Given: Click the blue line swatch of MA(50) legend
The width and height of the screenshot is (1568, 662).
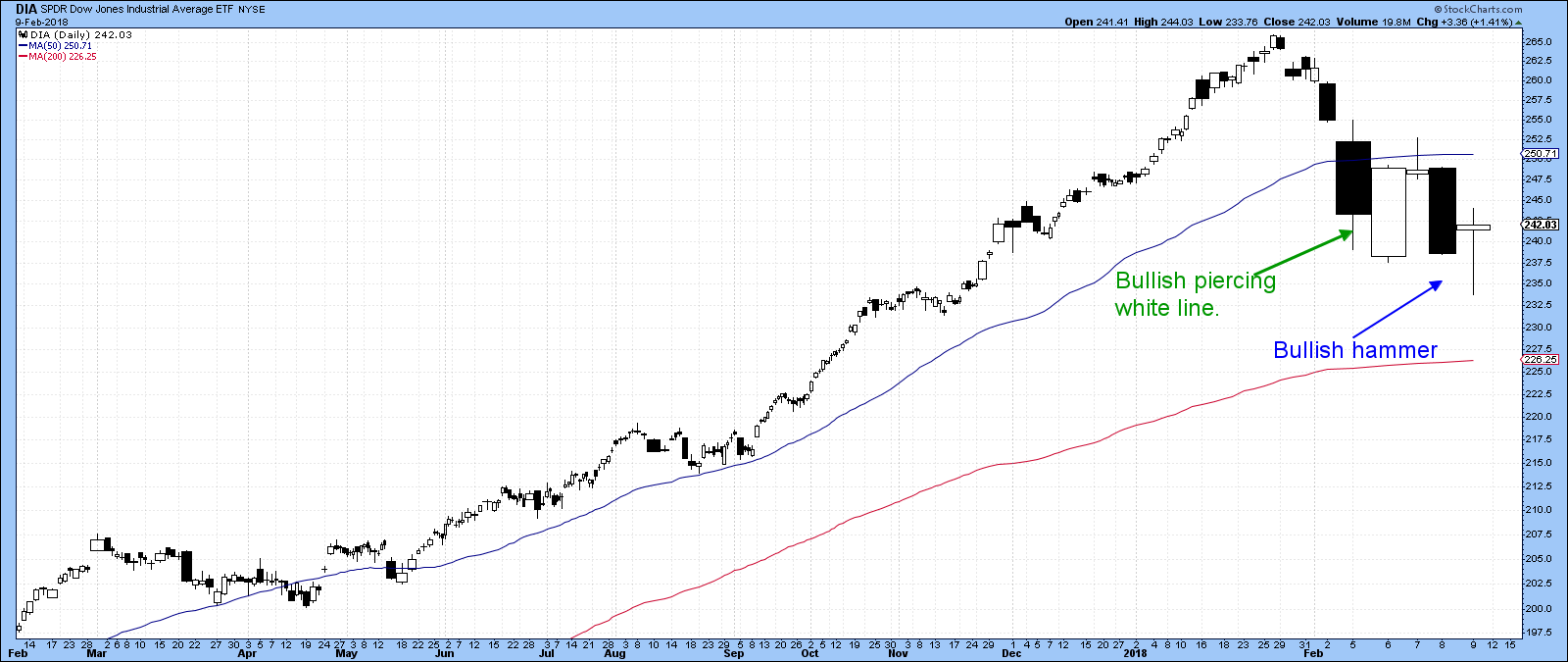Looking at the screenshot, I should coord(23,46).
